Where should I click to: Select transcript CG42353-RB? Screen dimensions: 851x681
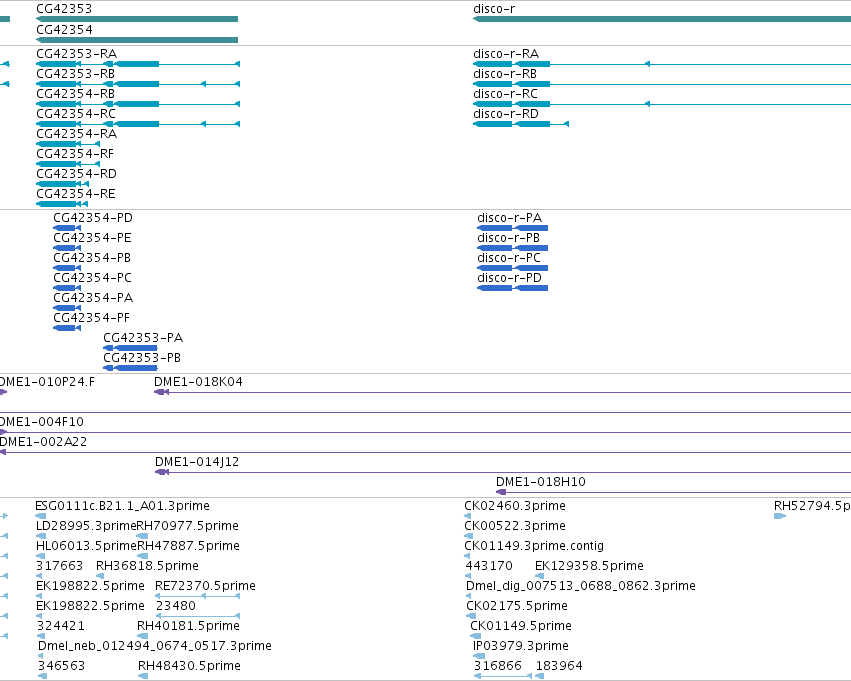[x=75, y=74]
